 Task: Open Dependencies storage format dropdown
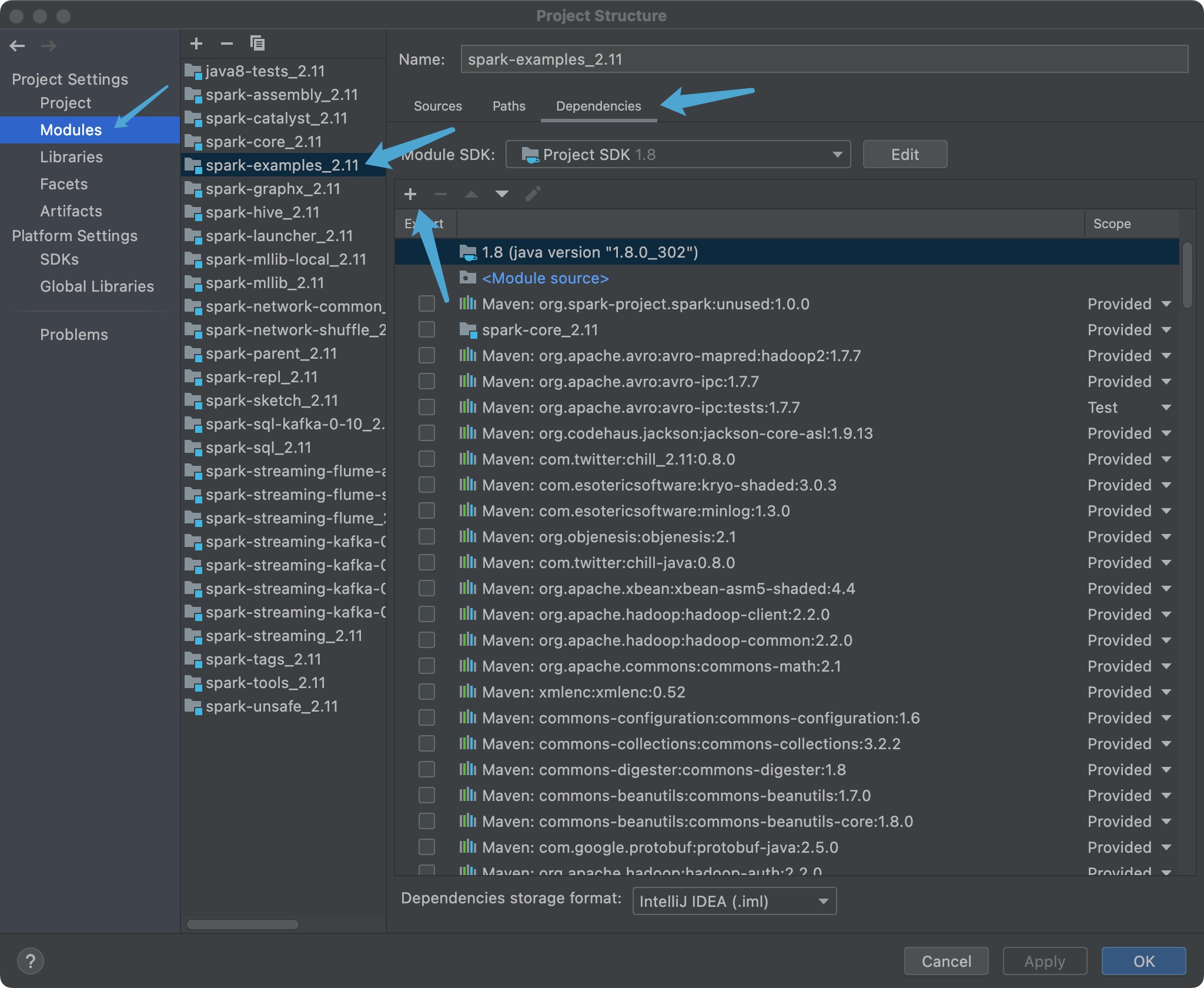[734, 901]
